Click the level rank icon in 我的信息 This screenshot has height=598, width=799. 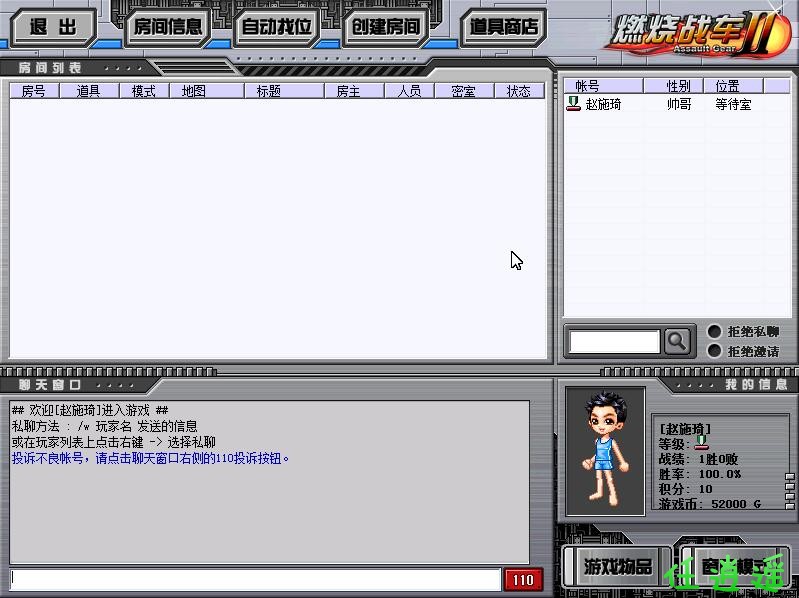pyautogui.click(x=702, y=442)
